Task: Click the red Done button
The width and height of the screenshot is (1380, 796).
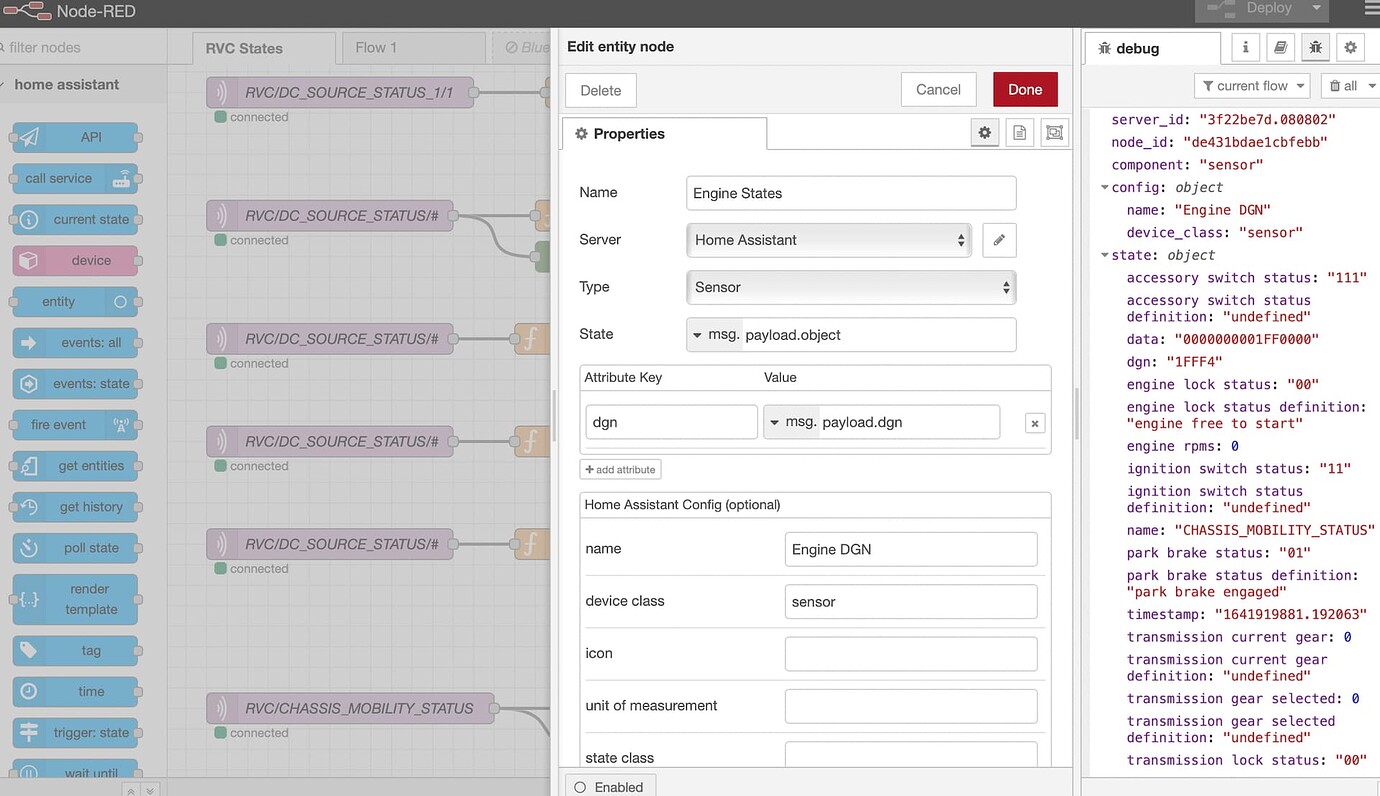Action: (x=1024, y=89)
